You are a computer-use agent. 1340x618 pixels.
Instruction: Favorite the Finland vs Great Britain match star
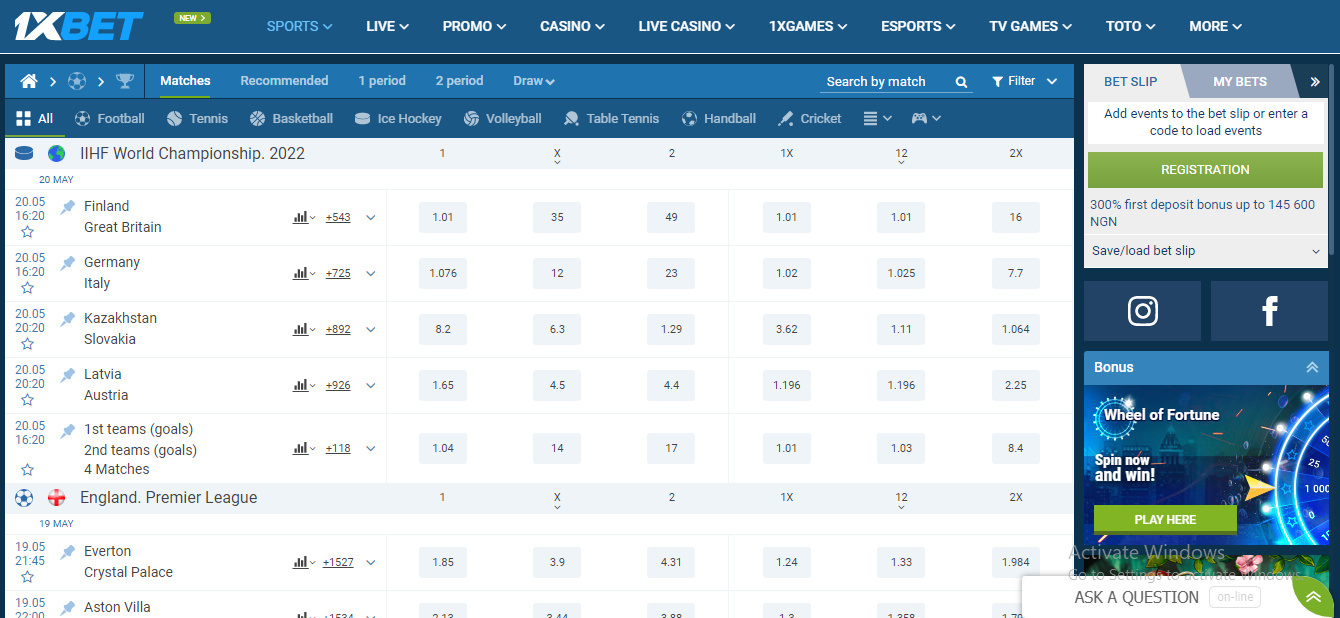tap(27, 232)
